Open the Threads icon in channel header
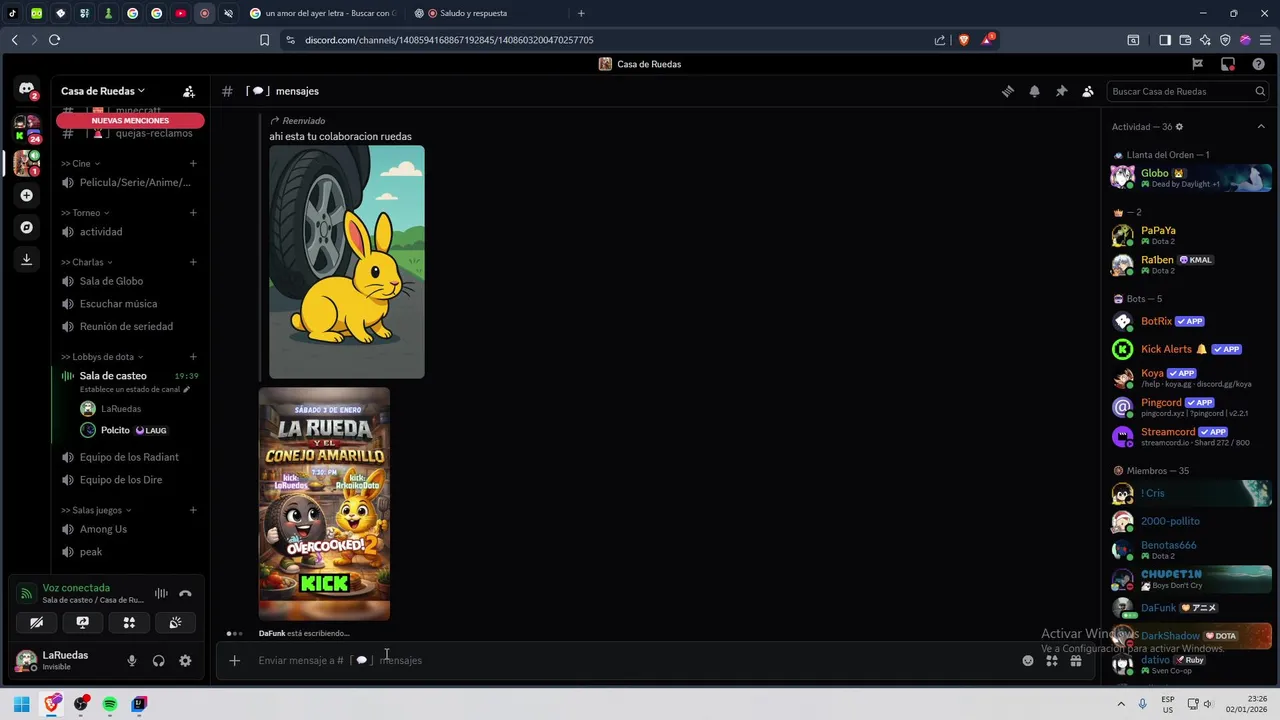 tap(1008, 91)
